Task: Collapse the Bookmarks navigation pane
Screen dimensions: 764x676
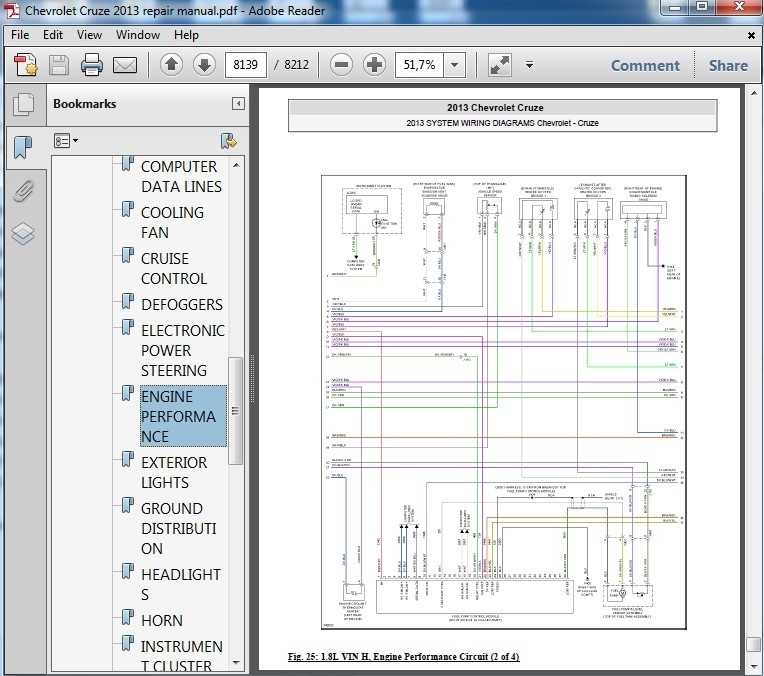Action: pos(238,104)
